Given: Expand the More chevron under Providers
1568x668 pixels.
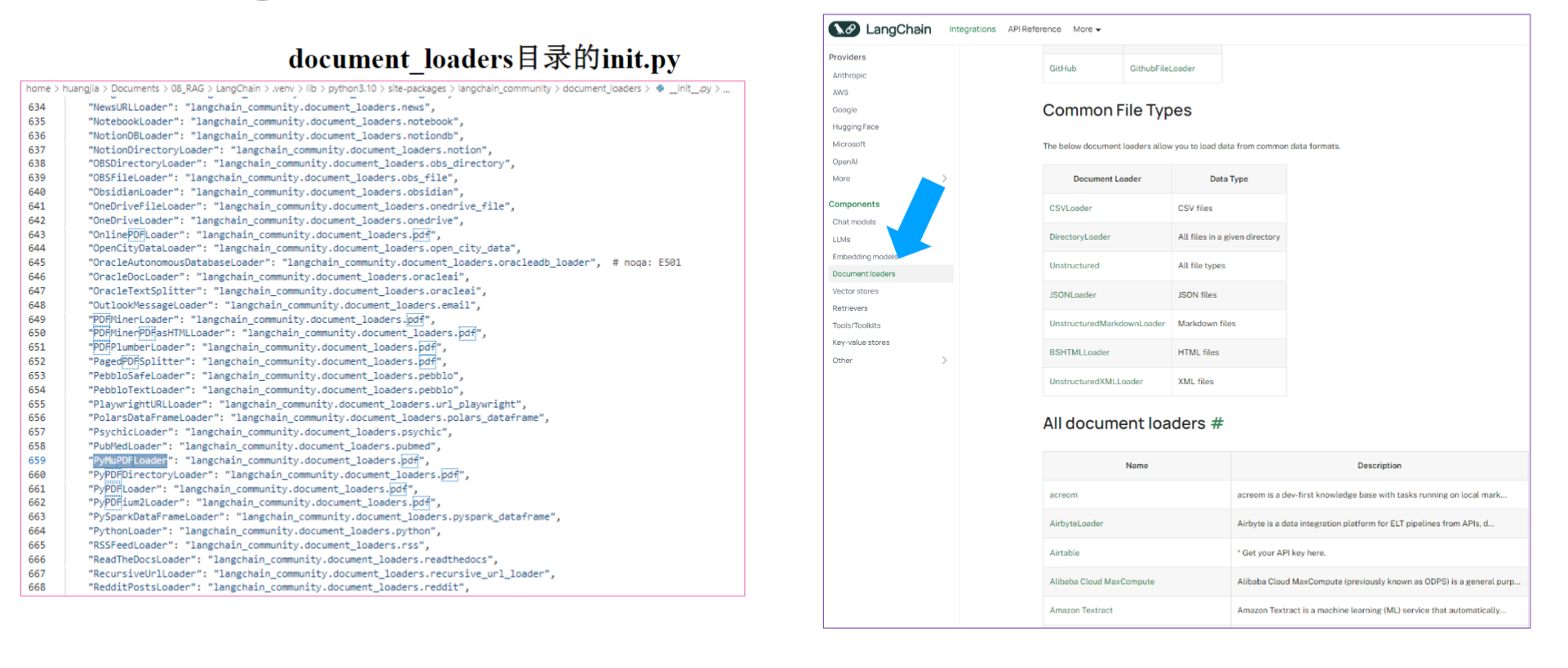Looking at the screenshot, I should (945, 179).
